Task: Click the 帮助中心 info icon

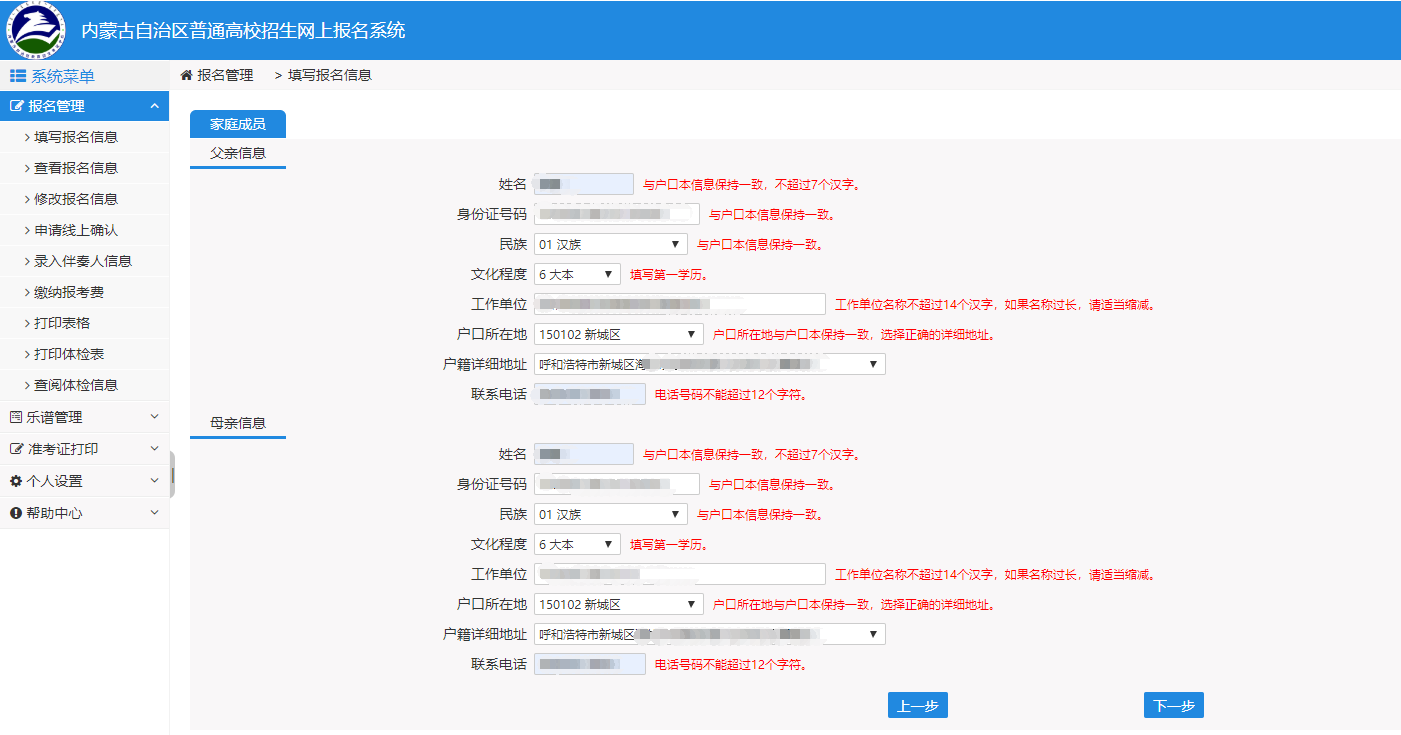Action: point(16,513)
